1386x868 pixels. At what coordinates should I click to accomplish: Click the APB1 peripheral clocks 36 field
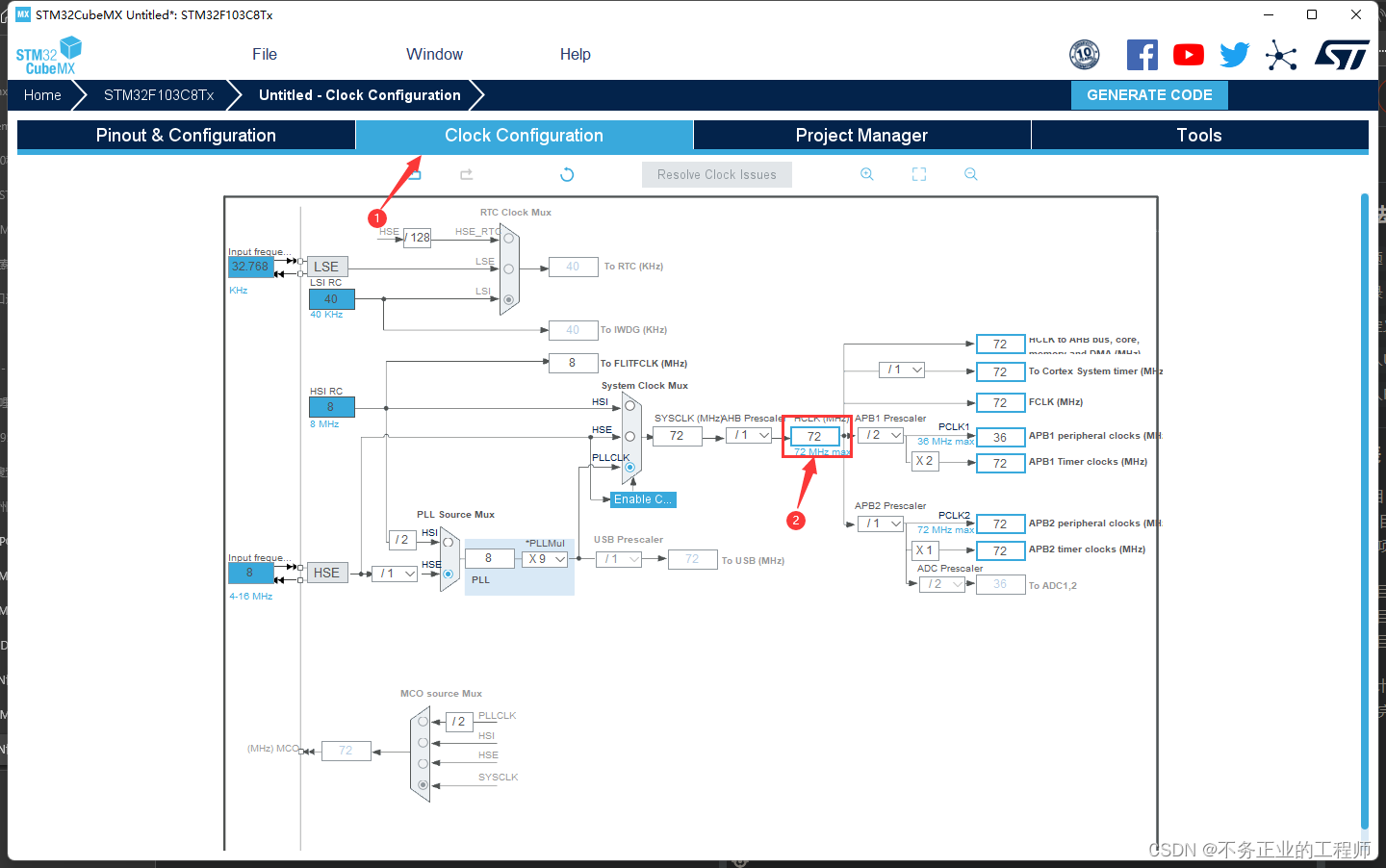[1000, 437]
